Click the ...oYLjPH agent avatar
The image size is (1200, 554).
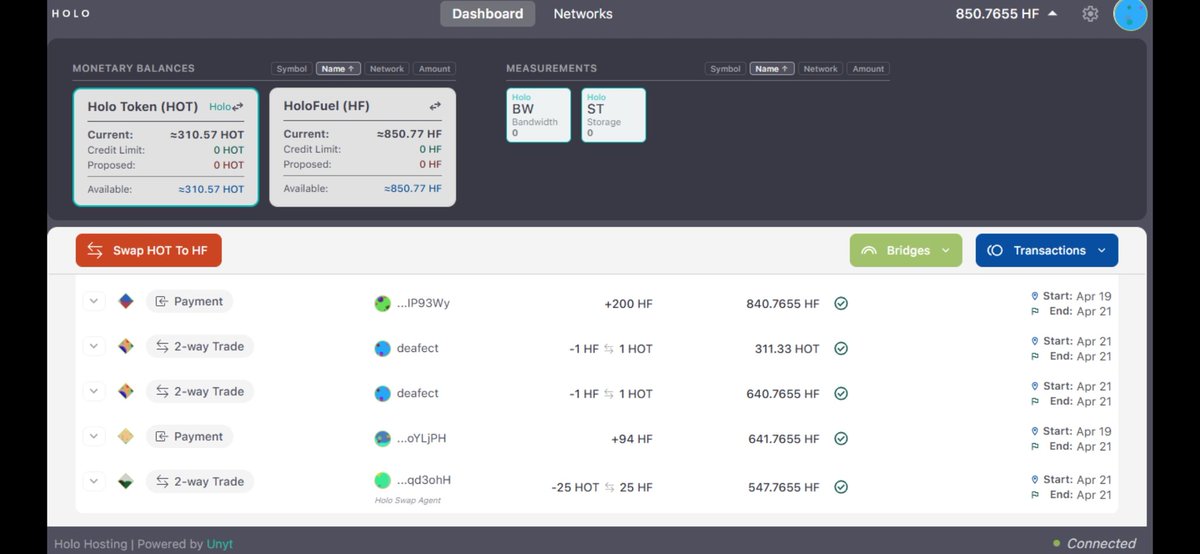click(382, 438)
